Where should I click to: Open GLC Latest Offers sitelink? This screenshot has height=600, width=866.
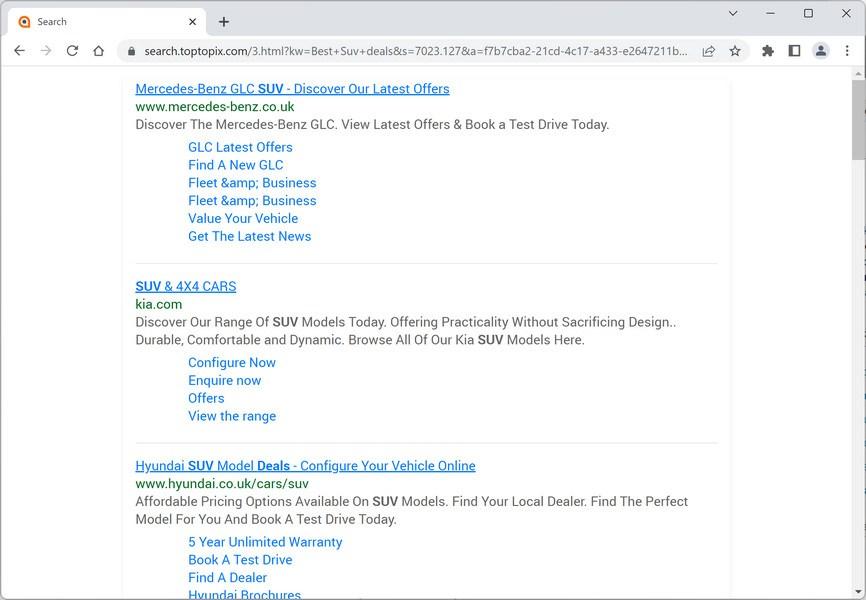click(240, 148)
